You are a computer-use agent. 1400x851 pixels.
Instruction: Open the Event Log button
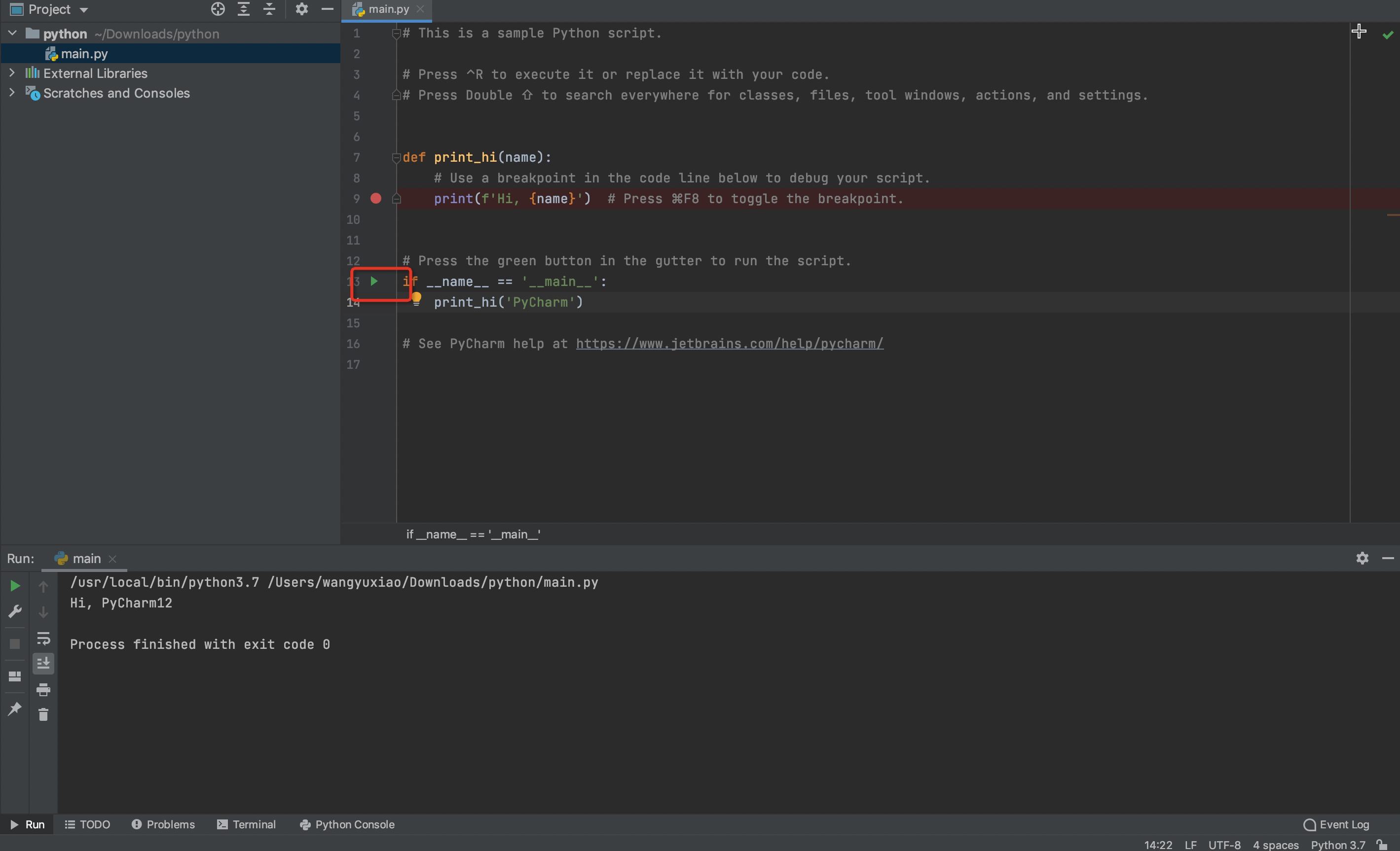pos(1336,824)
